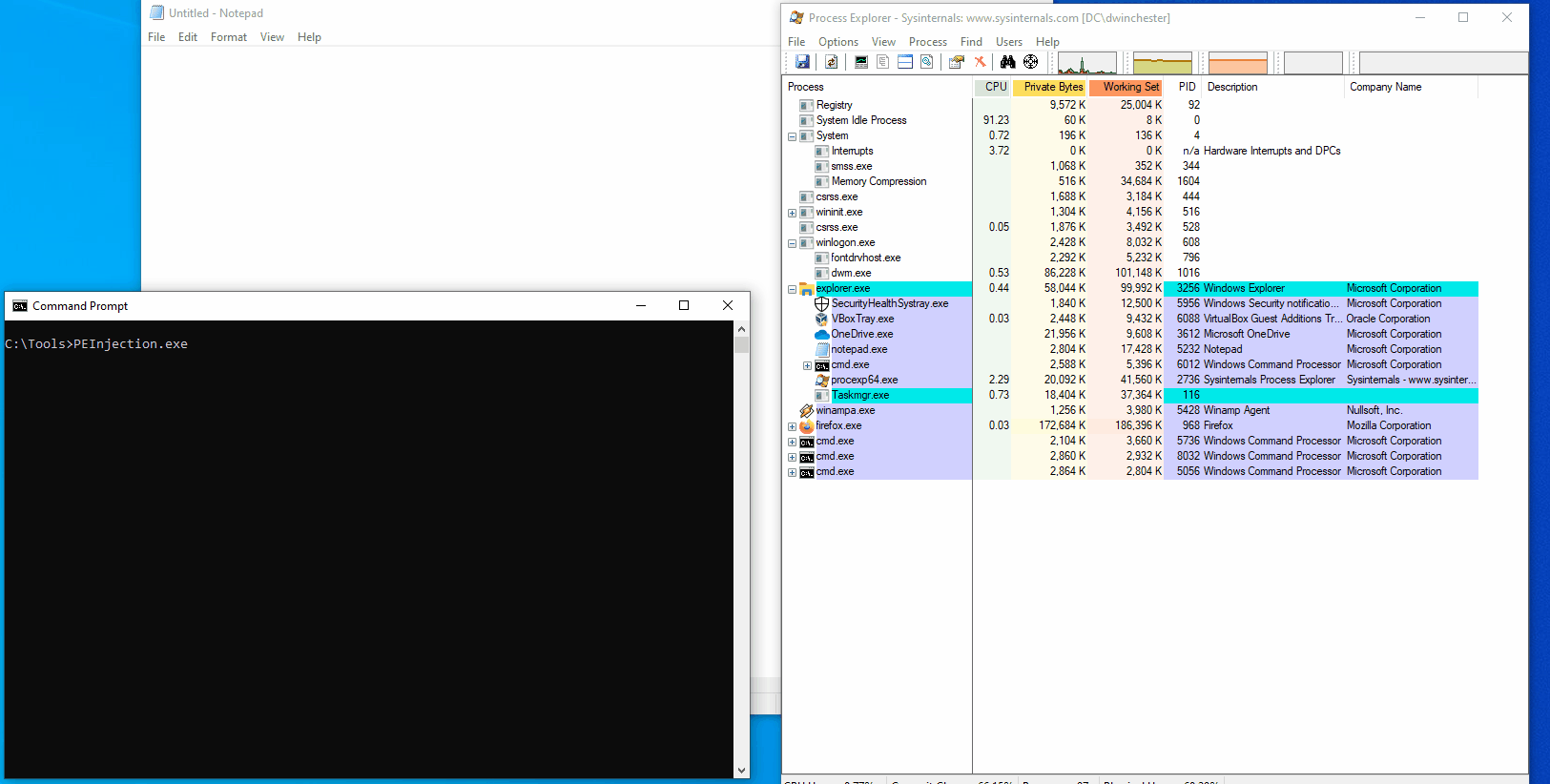This screenshot has height=784, width=1550.
Task: Expand the cmd.exe node with PID 5736
Action: coord(792,442)
